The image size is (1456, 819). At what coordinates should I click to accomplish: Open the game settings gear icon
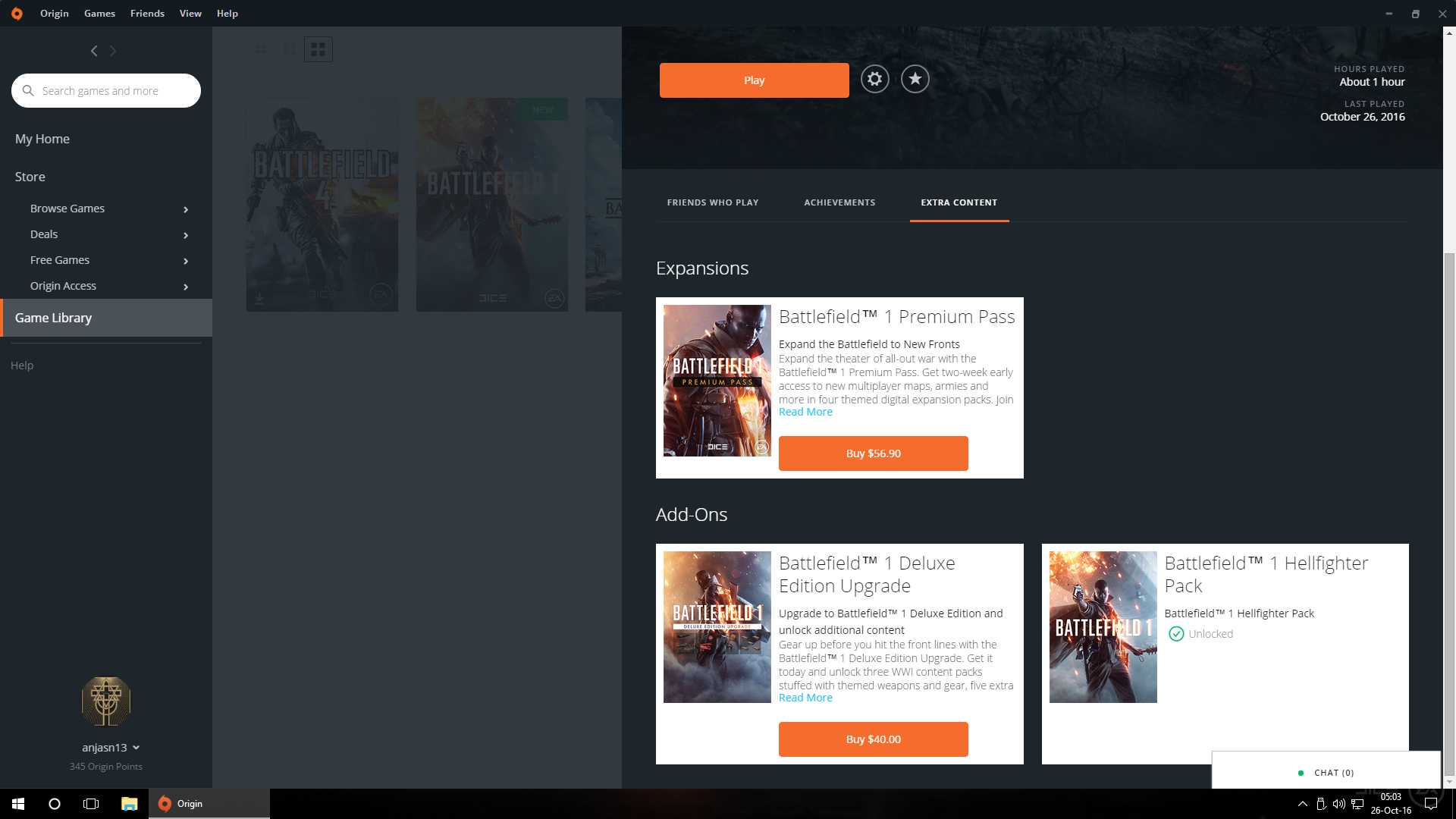874,79
